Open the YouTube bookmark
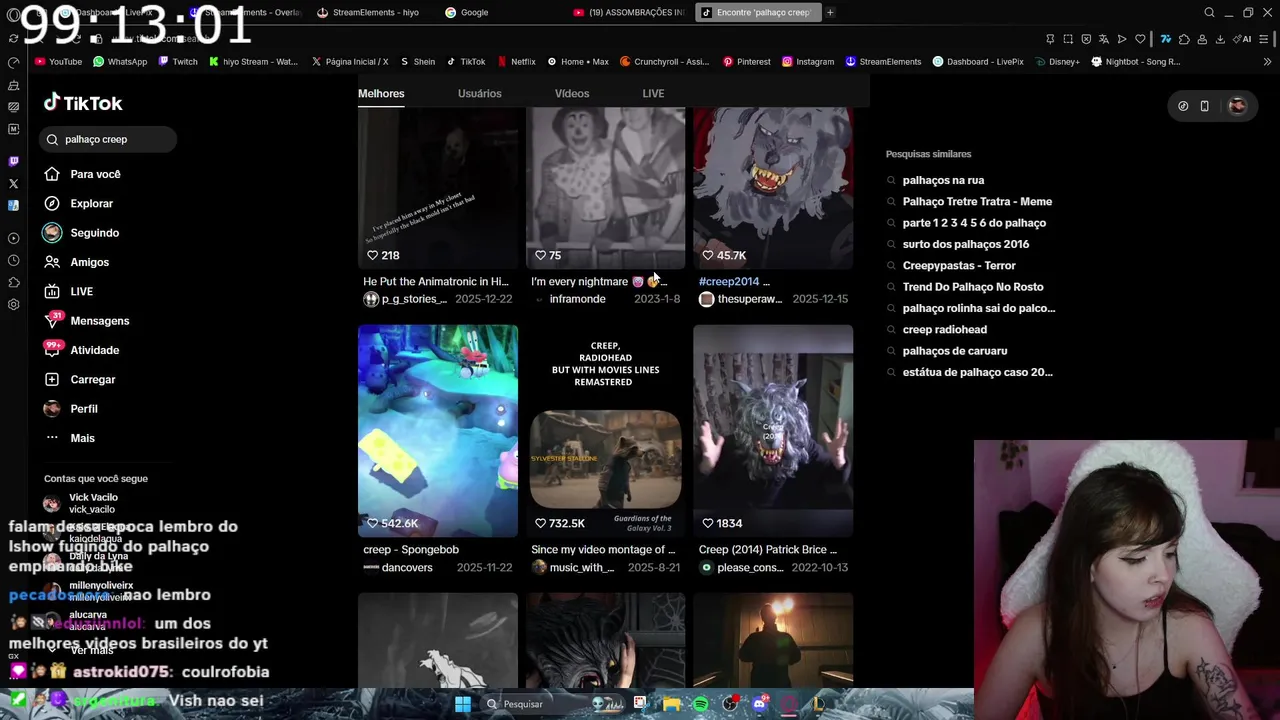The width and height of the screenshot is (1280, 720). click(58, 61)
